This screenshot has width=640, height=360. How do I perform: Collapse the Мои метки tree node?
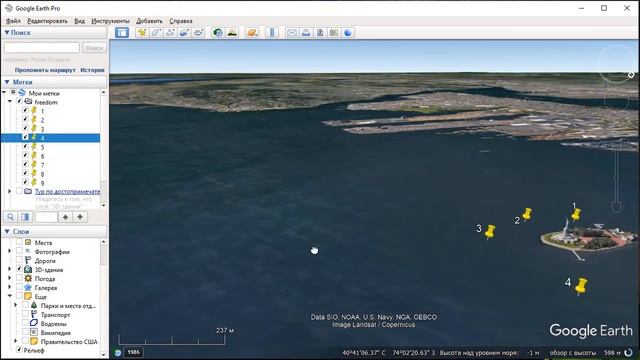coord(4,93)
